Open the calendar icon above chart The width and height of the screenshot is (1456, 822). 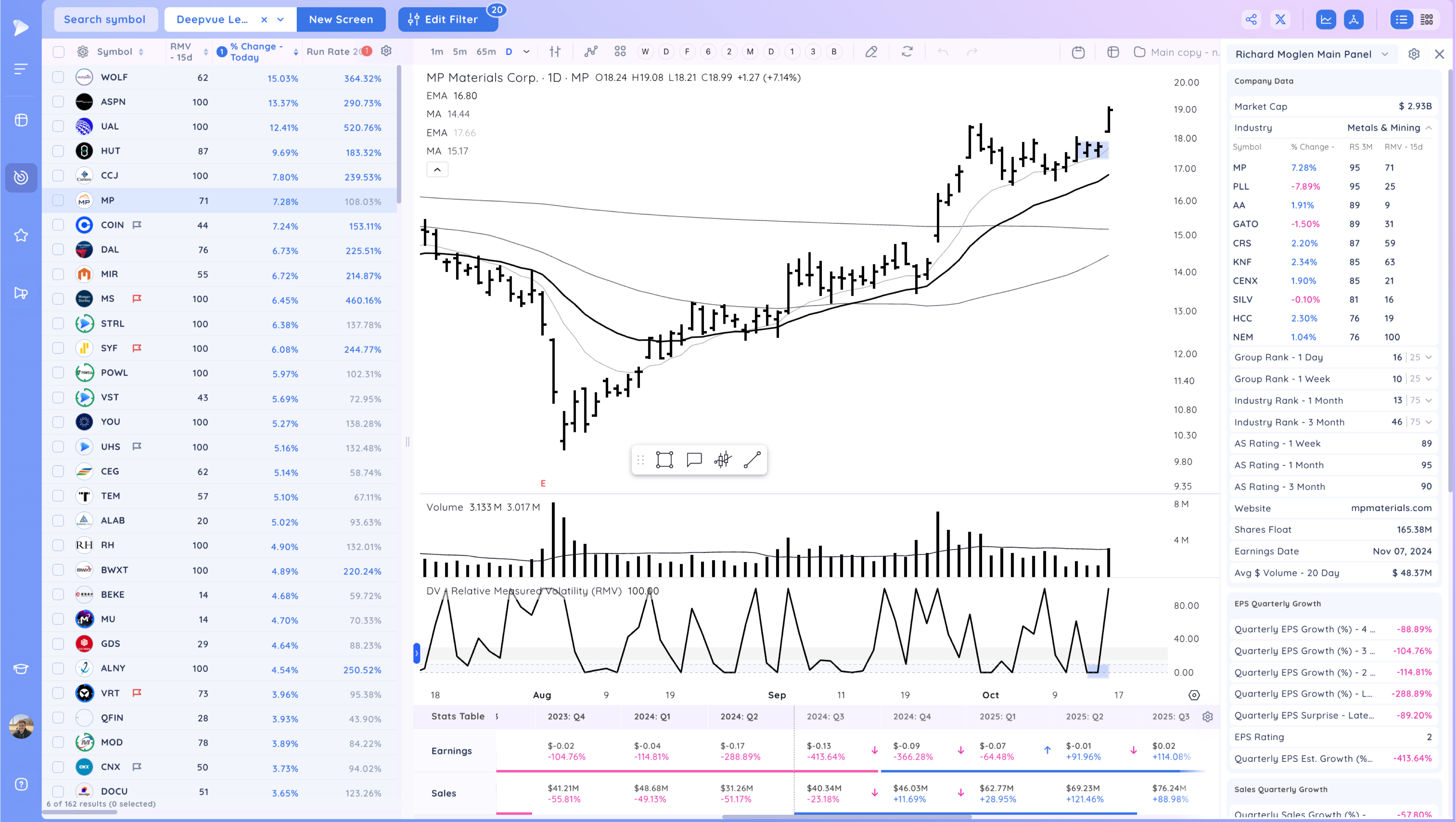coord(1078,52)
